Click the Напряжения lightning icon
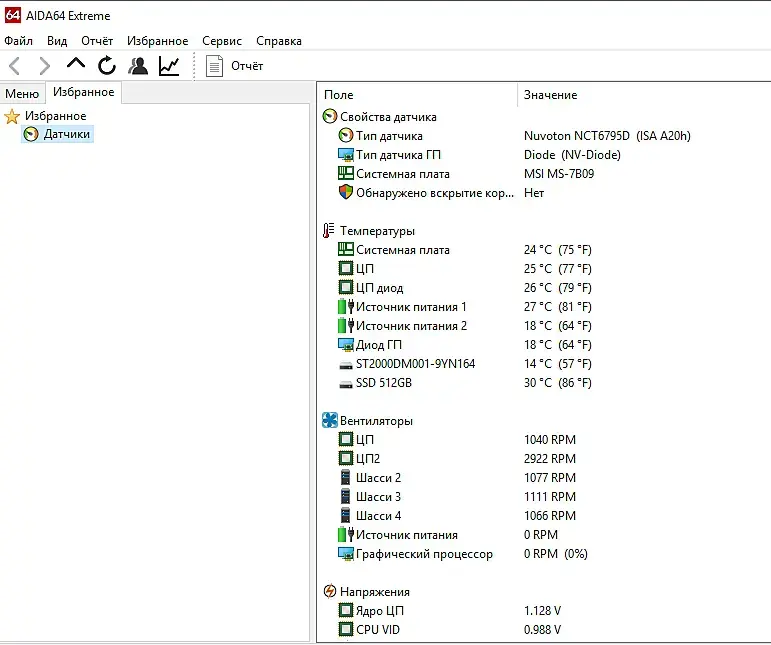The width and height of the screenshot is (771, 645). tap(329, 591)
